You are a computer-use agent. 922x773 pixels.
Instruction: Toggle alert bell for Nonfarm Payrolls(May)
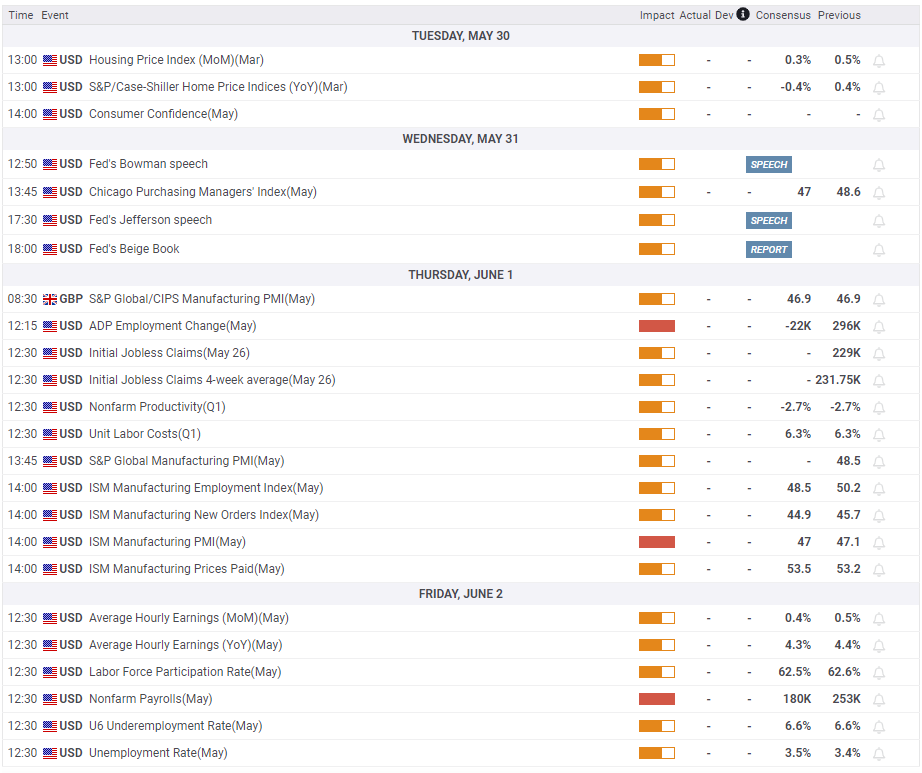click(879, 700)
